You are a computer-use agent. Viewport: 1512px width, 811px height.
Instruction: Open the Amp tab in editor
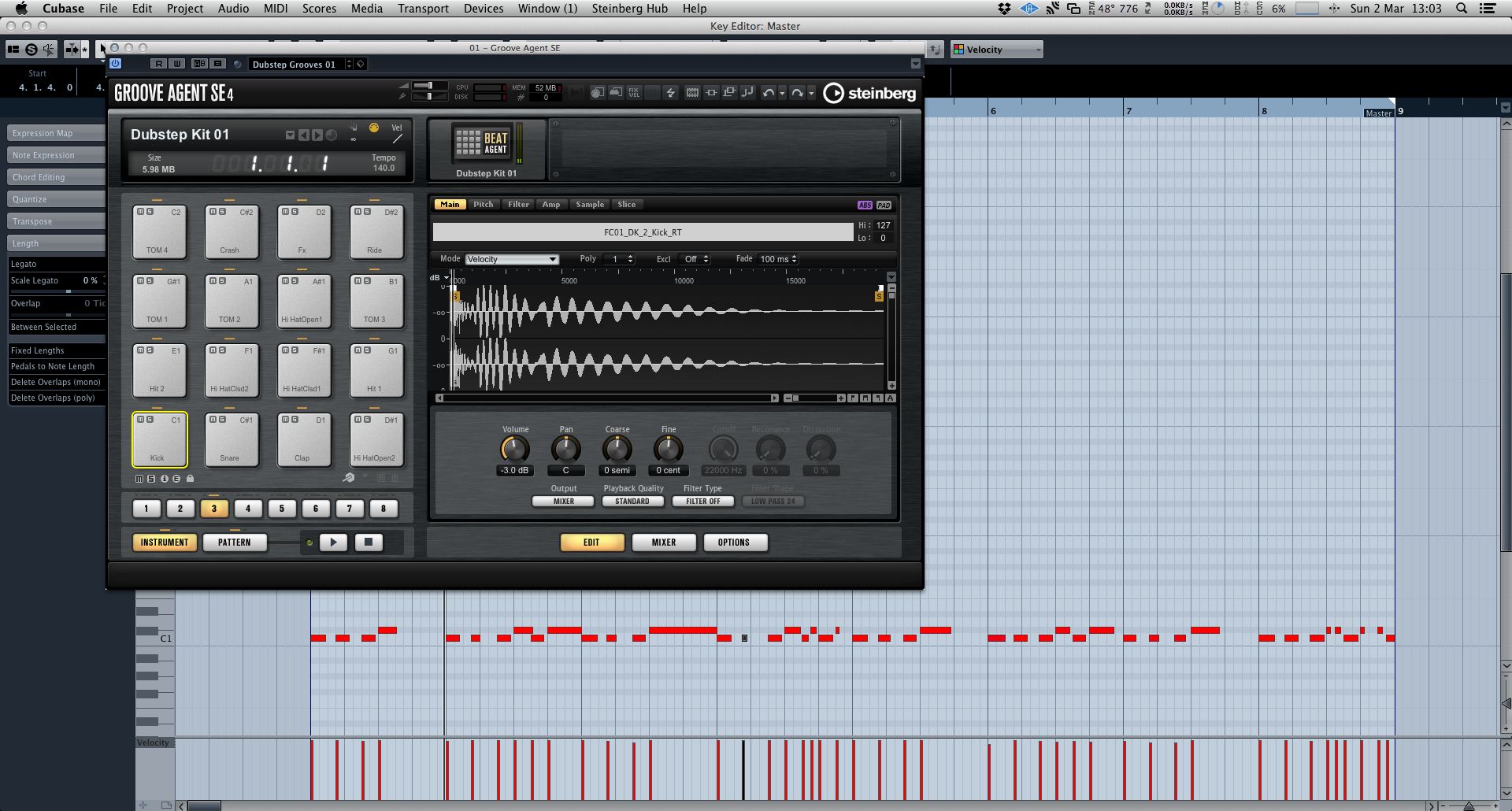(x=551, y=205)
